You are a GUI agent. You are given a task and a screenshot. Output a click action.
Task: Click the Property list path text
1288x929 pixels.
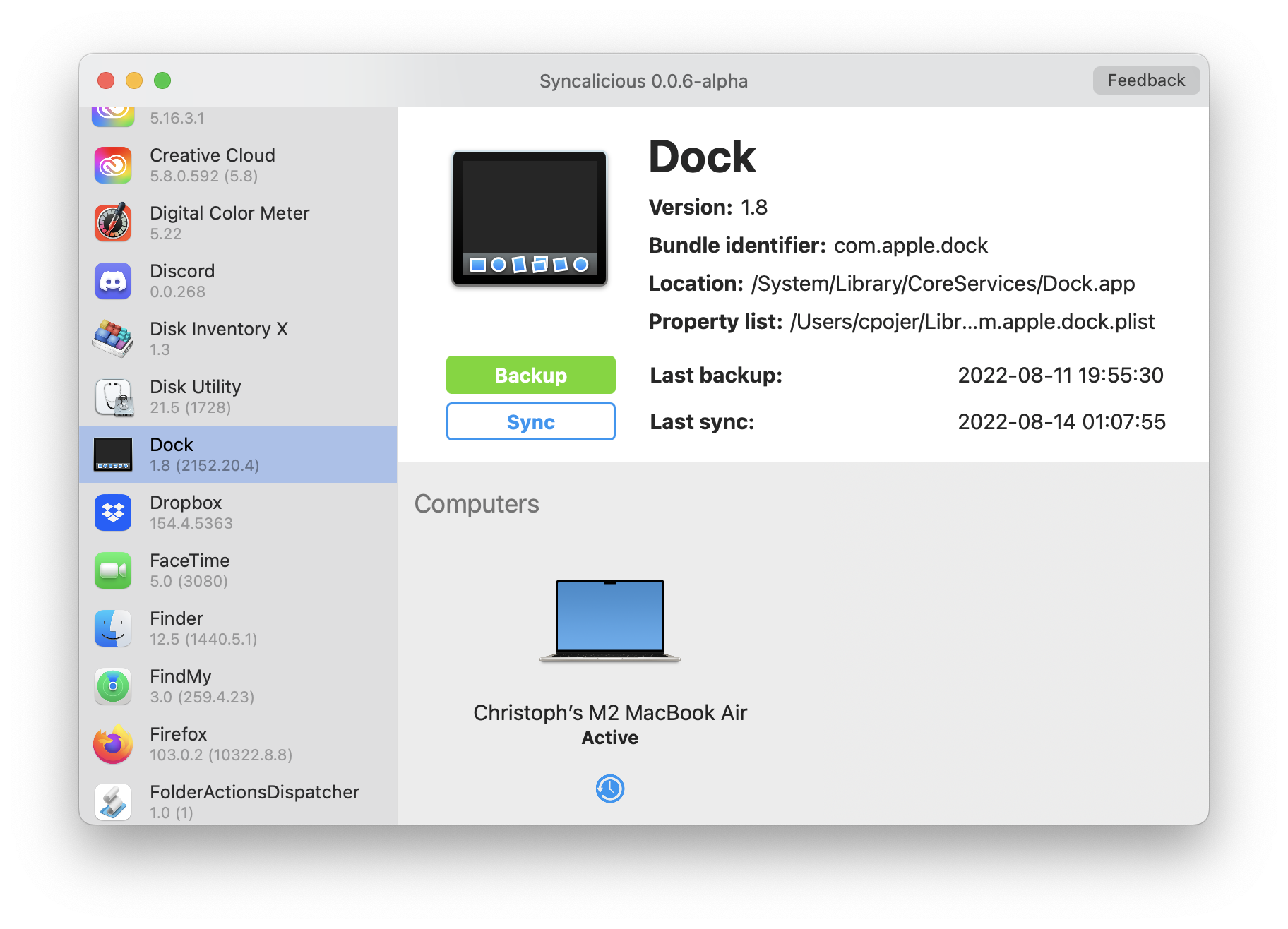click(x=972, y=322)
